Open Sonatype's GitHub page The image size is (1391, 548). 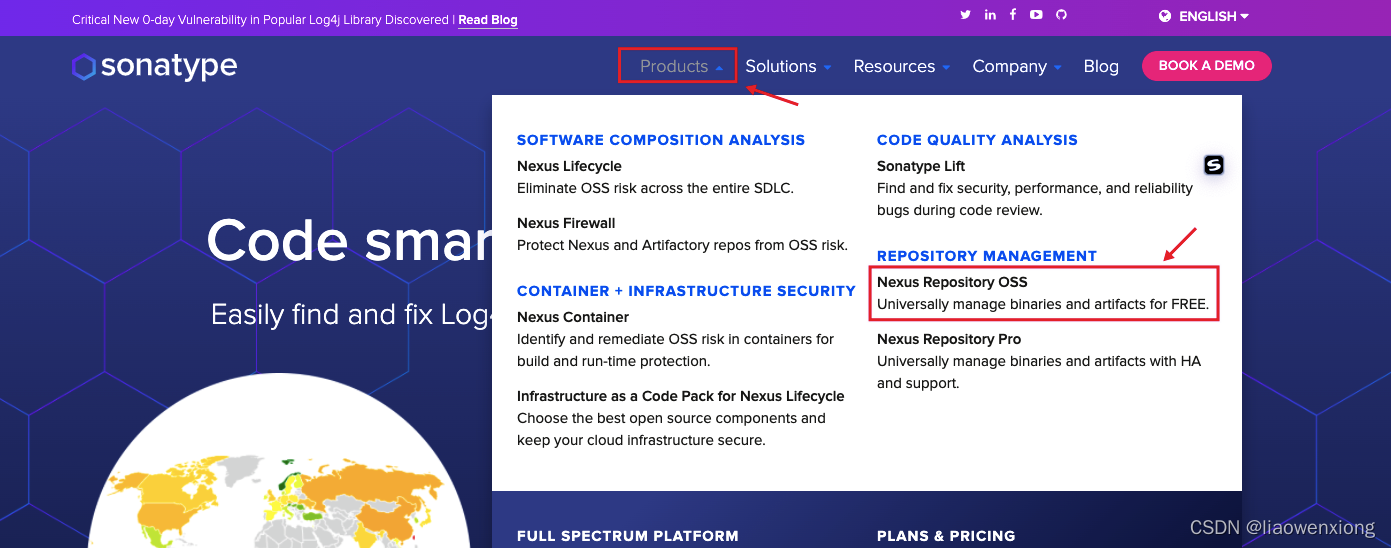coord(1062,15)
